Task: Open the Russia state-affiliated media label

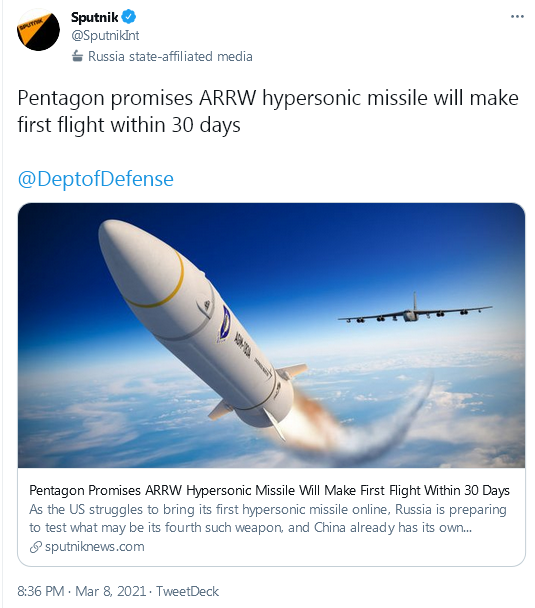Action: click(x=170, y=57)
